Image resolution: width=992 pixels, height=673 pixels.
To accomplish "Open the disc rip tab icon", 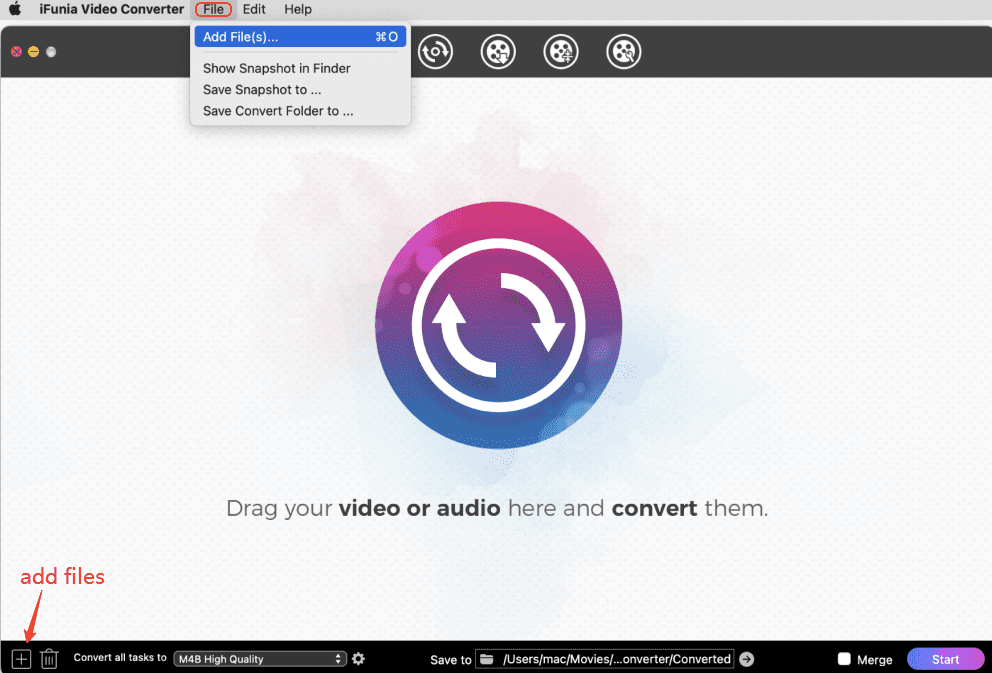I will click(435, 52).
